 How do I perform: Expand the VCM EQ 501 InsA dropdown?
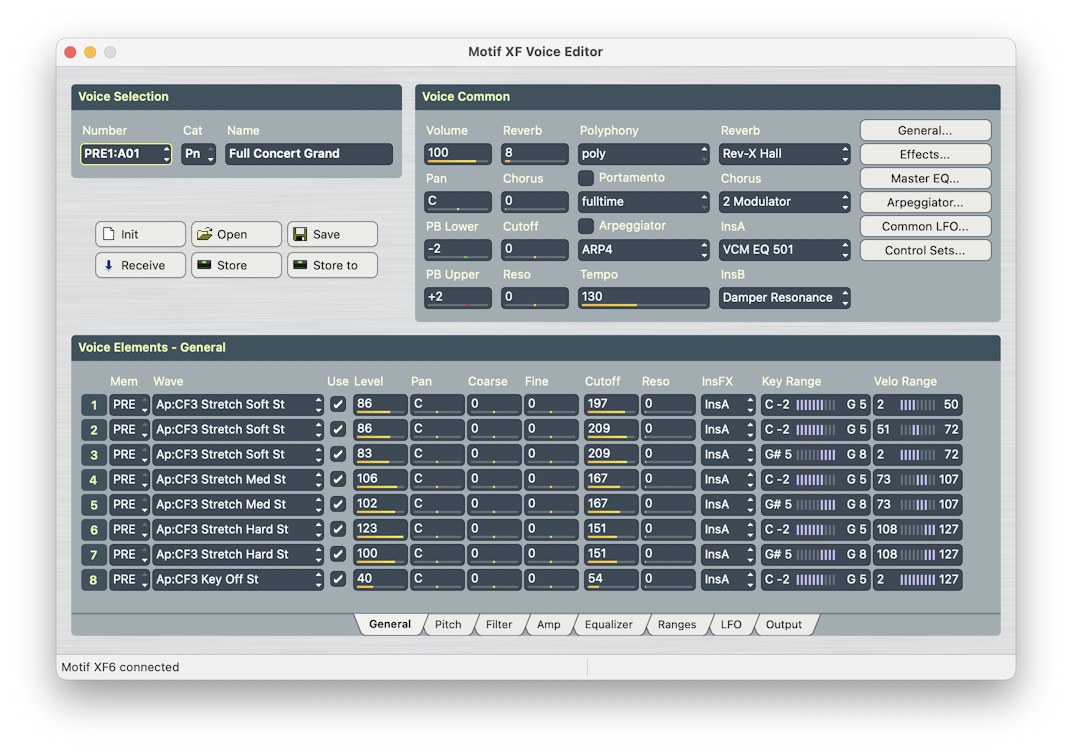pyautogui.click(x=785, y=250)
